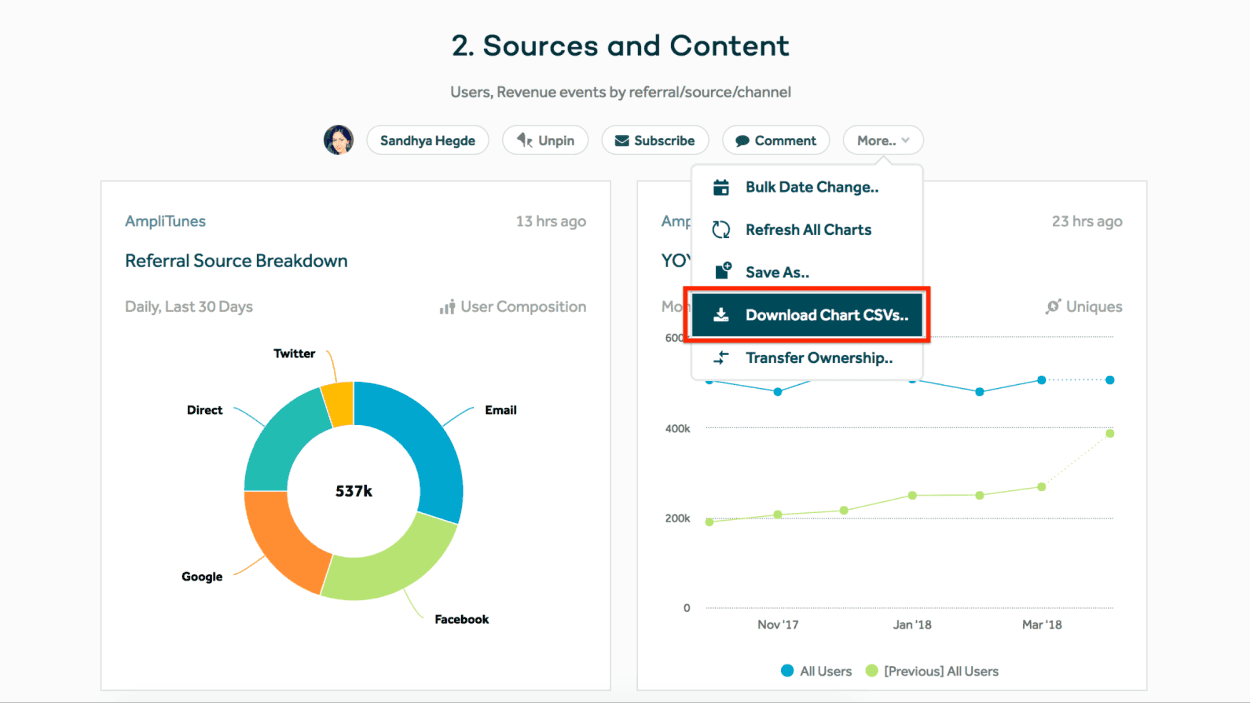Click the Save As file icon
The image size is (1250, 703).
click(x=721, y=272)
